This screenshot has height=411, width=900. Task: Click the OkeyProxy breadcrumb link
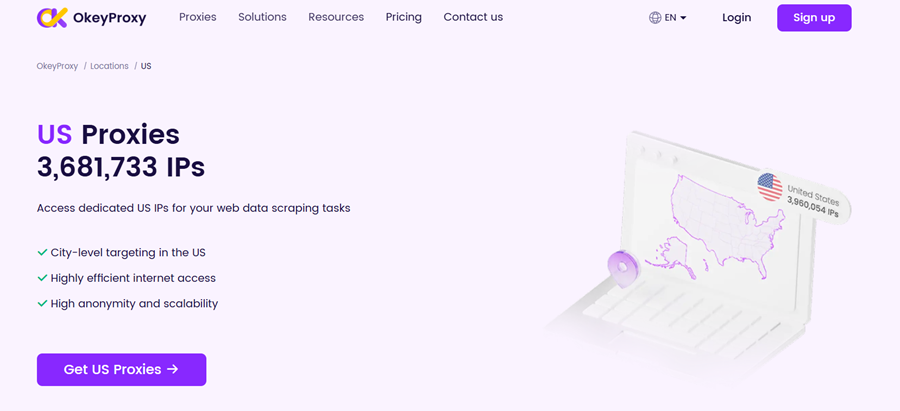click(x=57, y=66)
